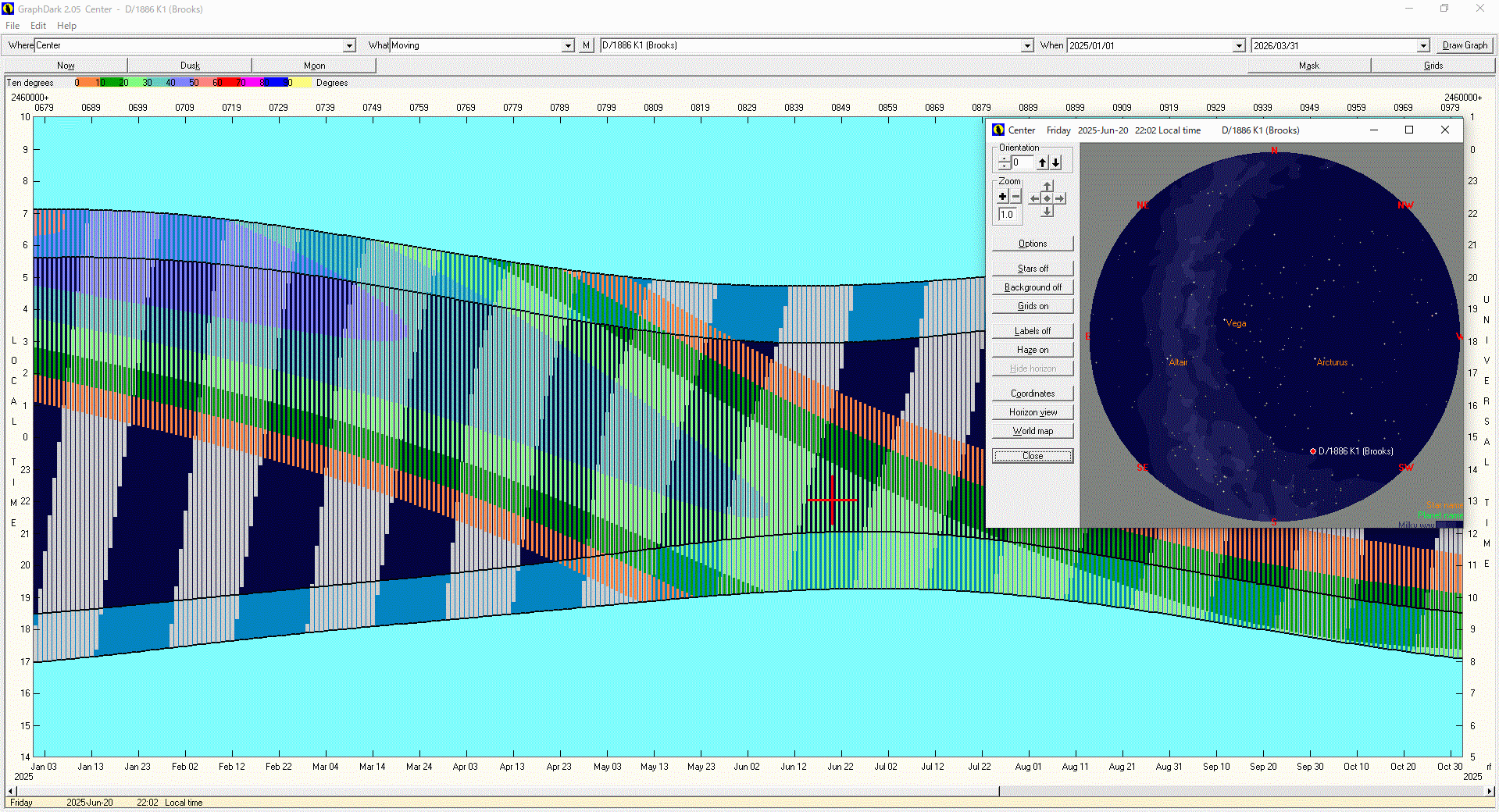Open the World map
The height and width of the screenshot is (812, 1499).
[x=1033, y=430]
